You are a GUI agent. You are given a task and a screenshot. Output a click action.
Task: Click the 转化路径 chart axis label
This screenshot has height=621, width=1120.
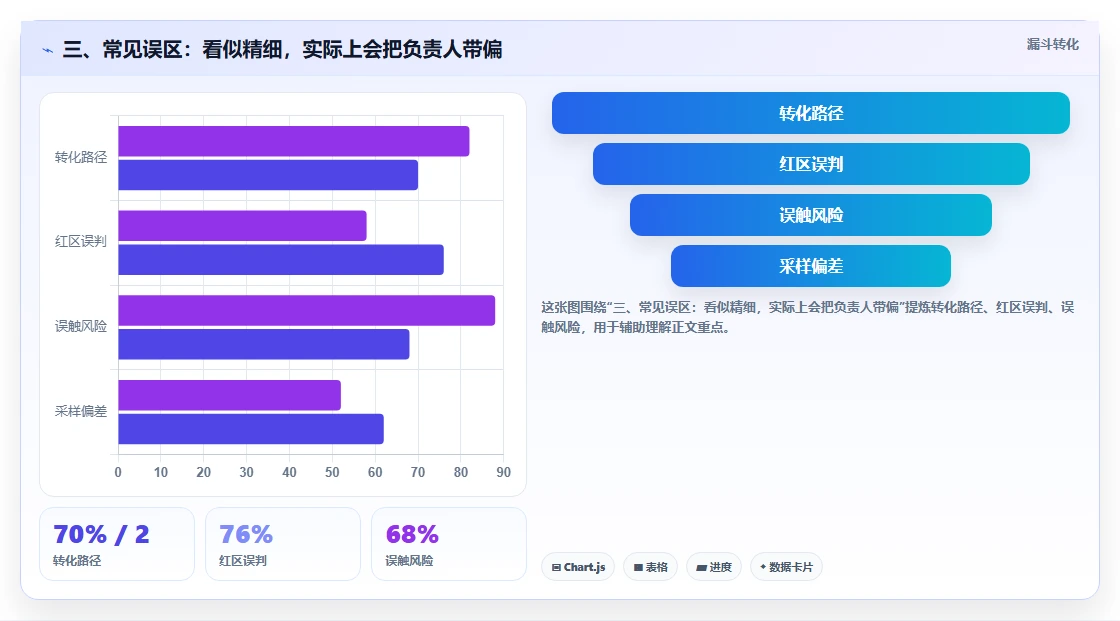pos(81,157)
